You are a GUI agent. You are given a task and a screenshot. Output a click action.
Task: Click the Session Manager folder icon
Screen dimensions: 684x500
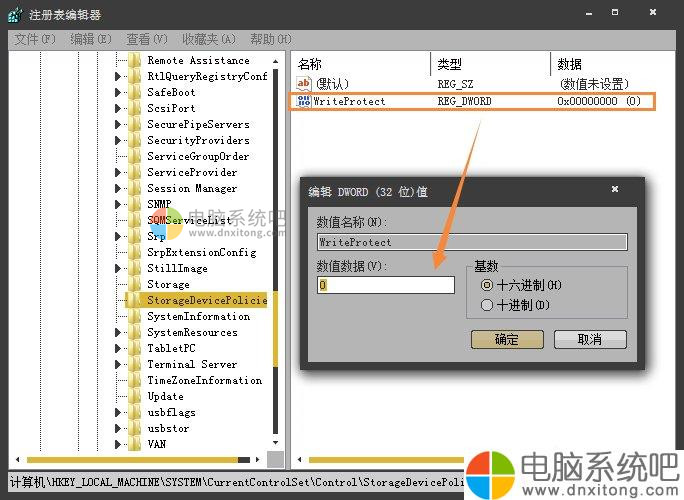point(135,188)
